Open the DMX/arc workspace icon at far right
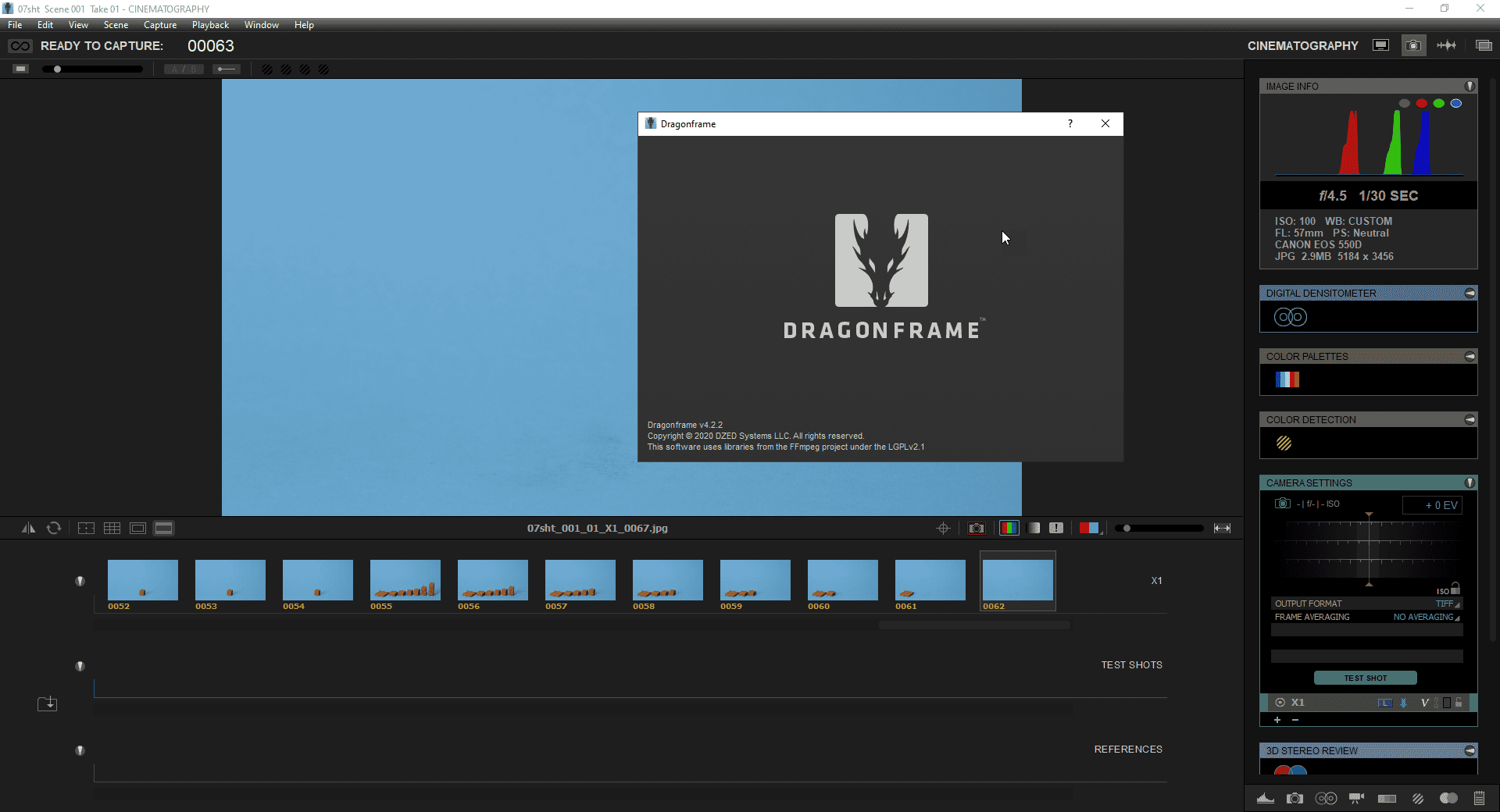1500x812 pixels. click(1484, 45)
